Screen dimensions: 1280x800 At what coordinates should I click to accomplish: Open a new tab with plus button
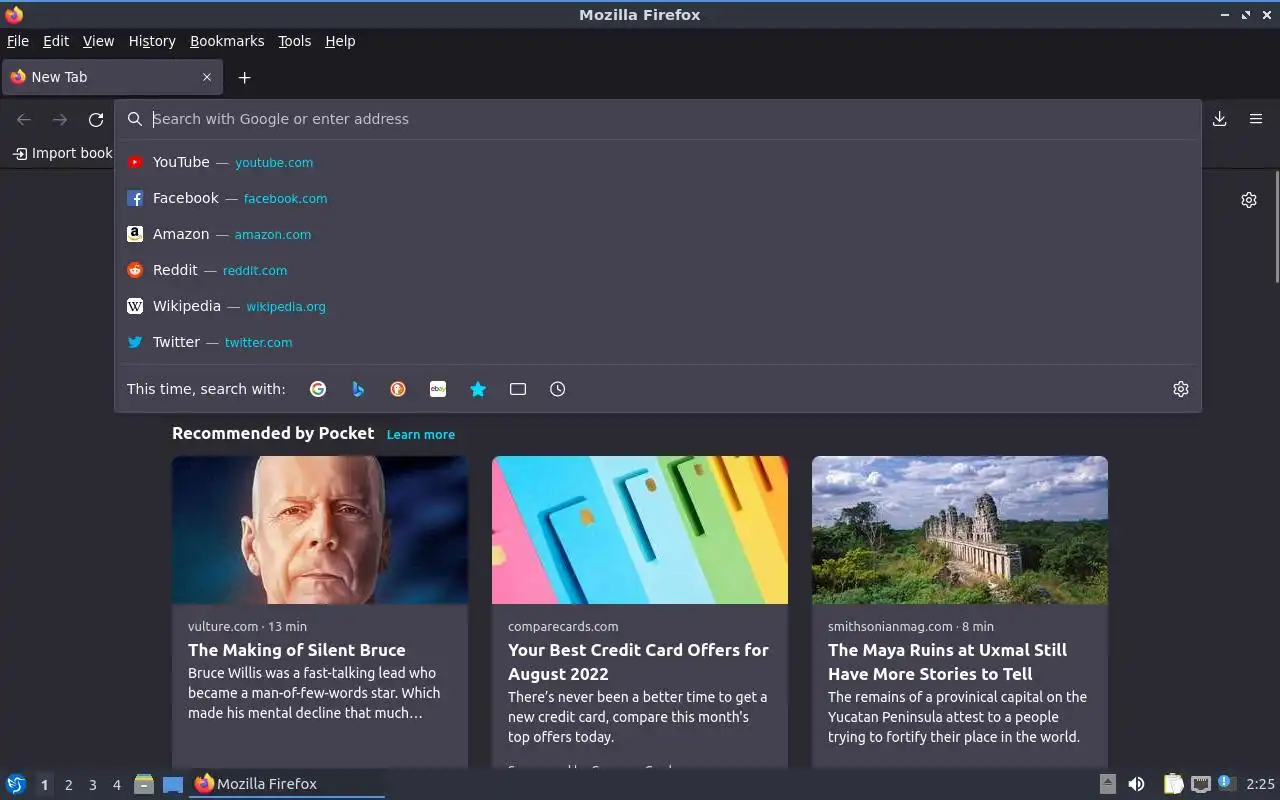244,77
